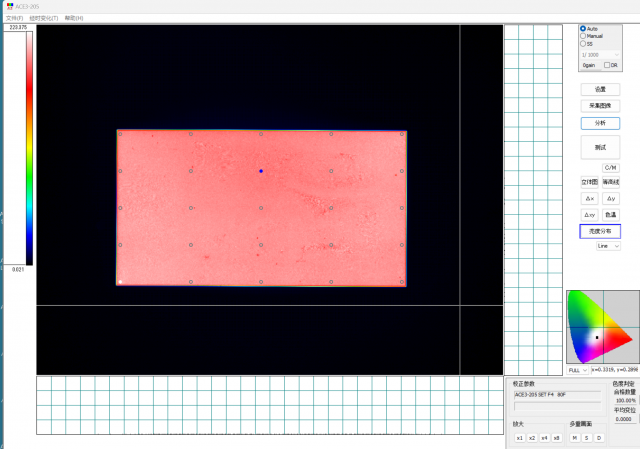Viewport: 640px width, 449px height.
Task: Open the 帮助(H) menu
Action: pyautogui.click(x=74, y=18)
